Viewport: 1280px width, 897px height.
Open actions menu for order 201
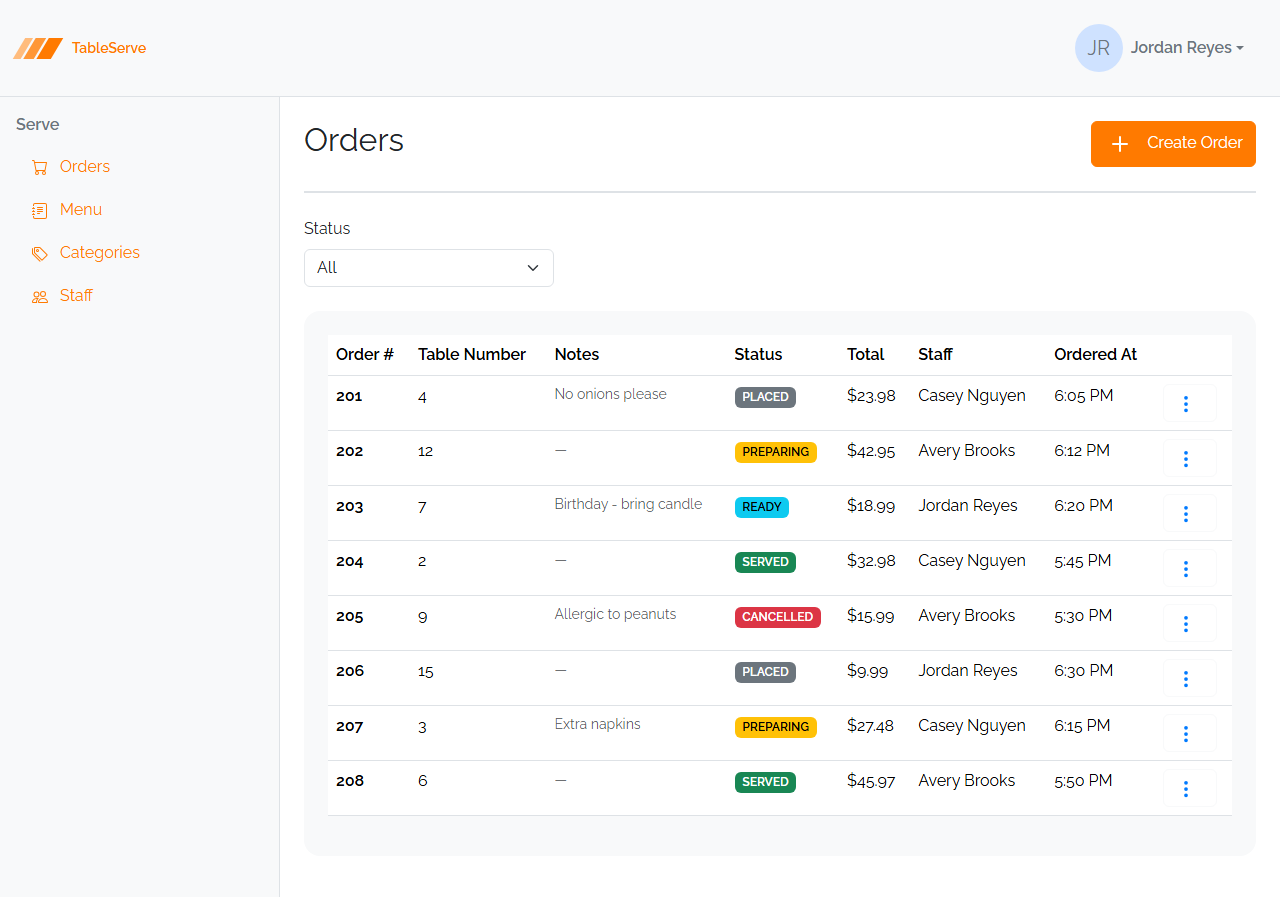tap(1190, 404)
